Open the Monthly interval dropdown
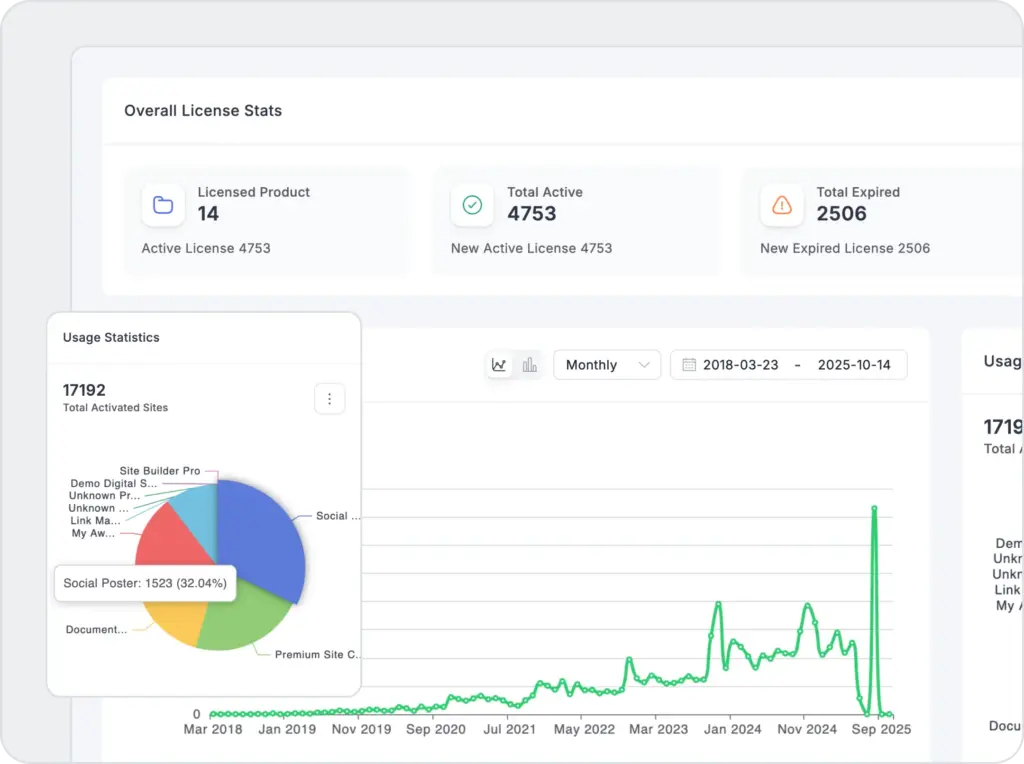Screen dimensions: 1024x764 pyautogui.click(x=607, y=365)
